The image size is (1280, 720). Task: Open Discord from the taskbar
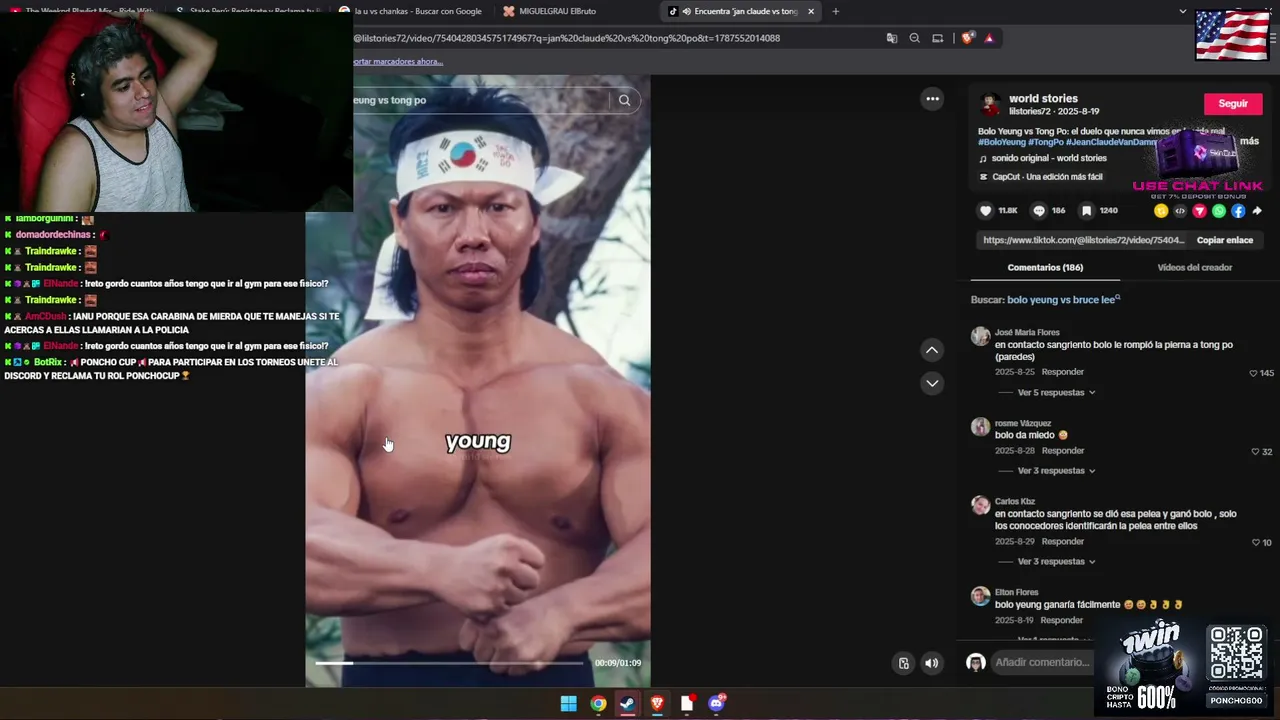(716, 704)
